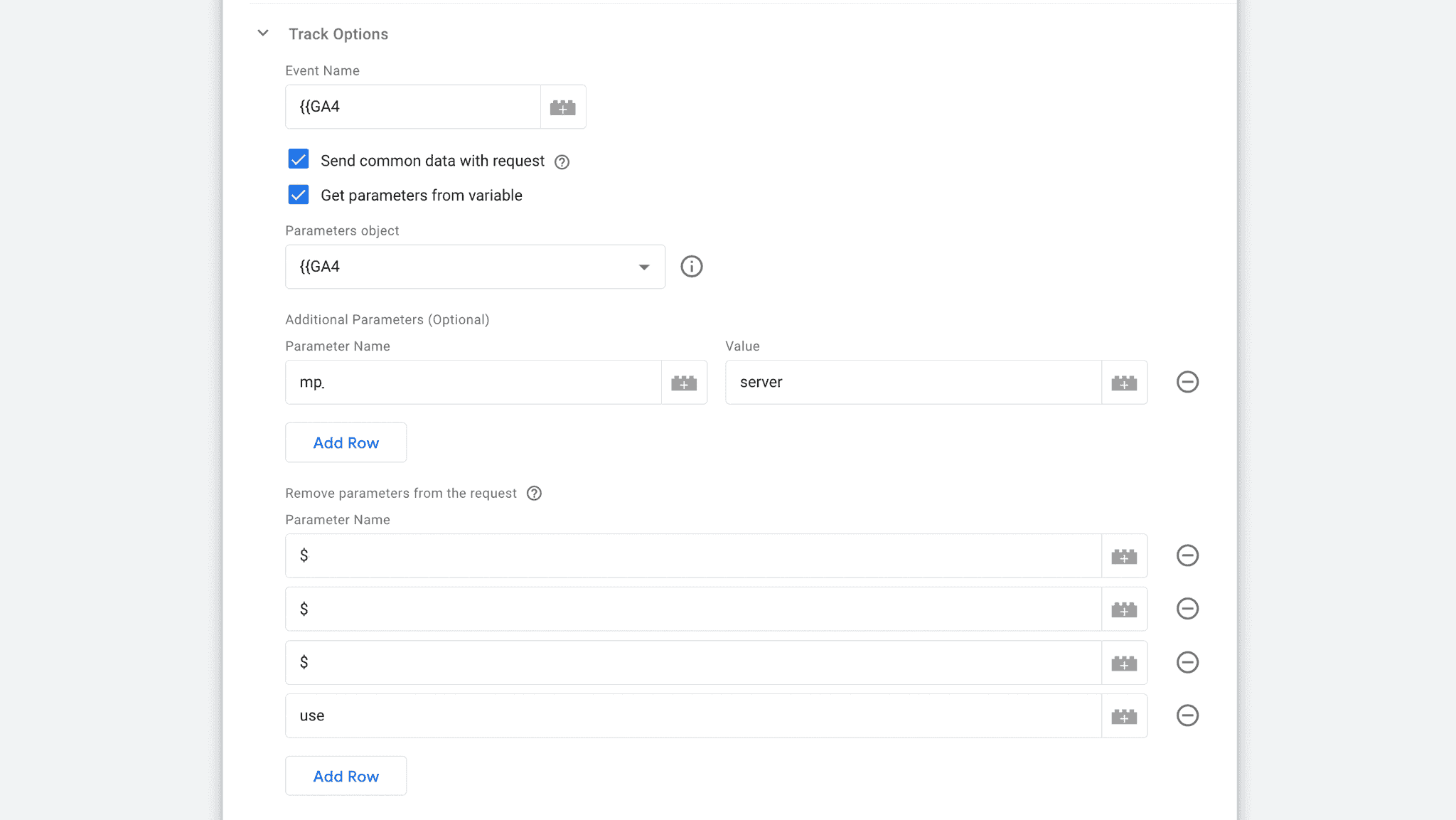Image resolution: width=1456 pixels, height=820 pixels.
Task: Uncheck Send common data with request
Action: click(298, 159)
